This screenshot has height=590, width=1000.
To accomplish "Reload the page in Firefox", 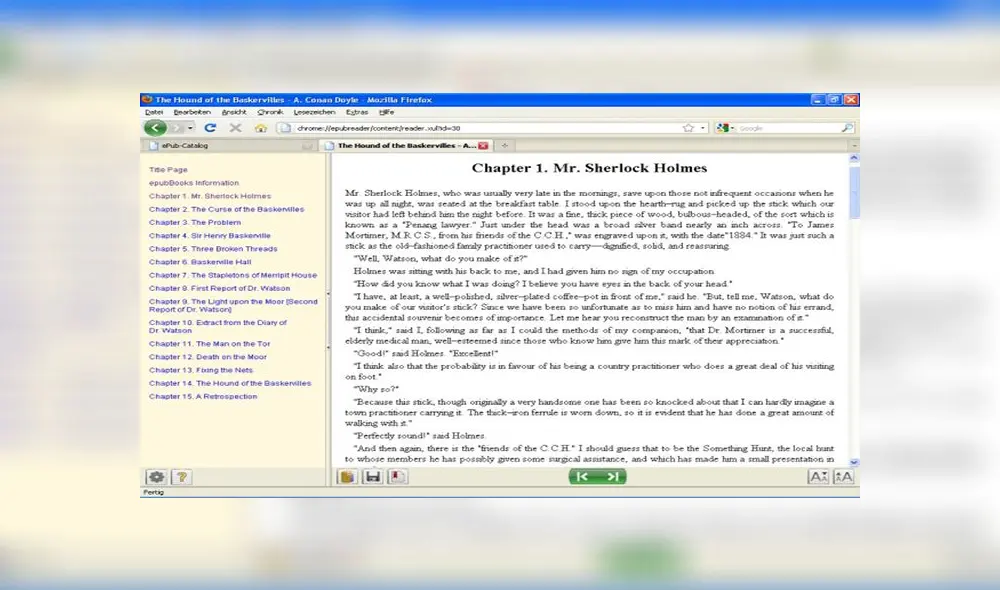I will click(x=210, y=128).
